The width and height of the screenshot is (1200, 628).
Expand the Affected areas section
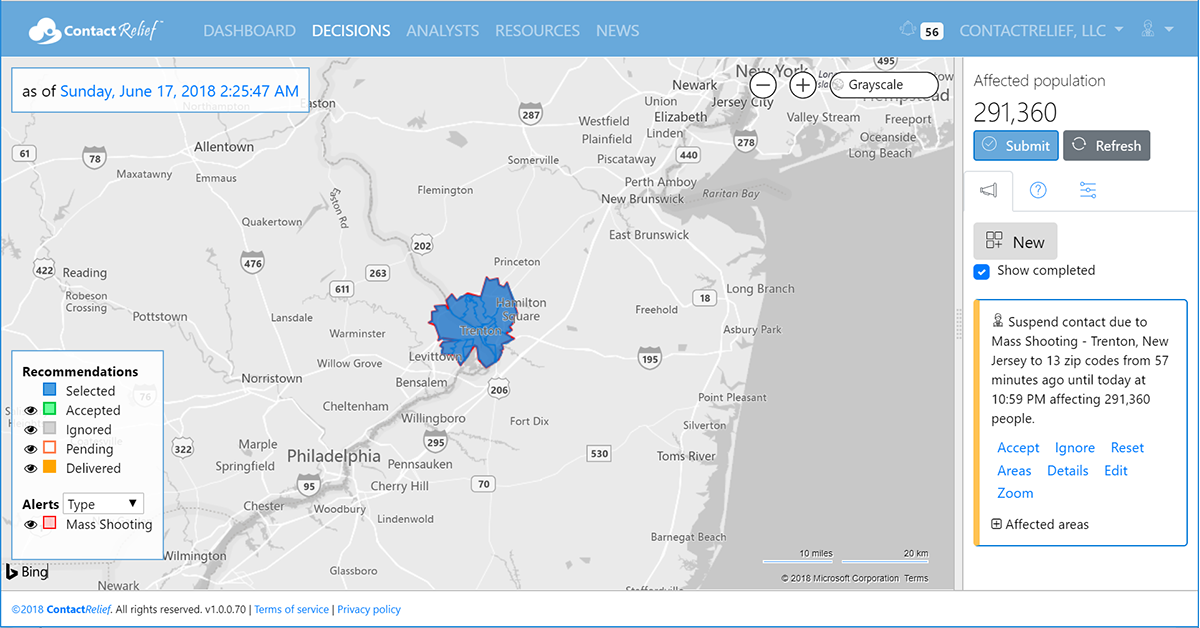[1040, 524]
